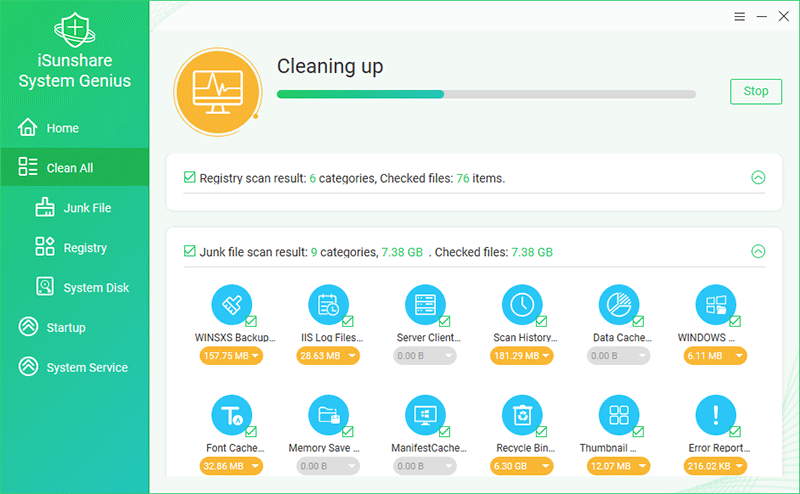
Task: Expand the 6.11 MB dropdown
Action: (715, 356)
